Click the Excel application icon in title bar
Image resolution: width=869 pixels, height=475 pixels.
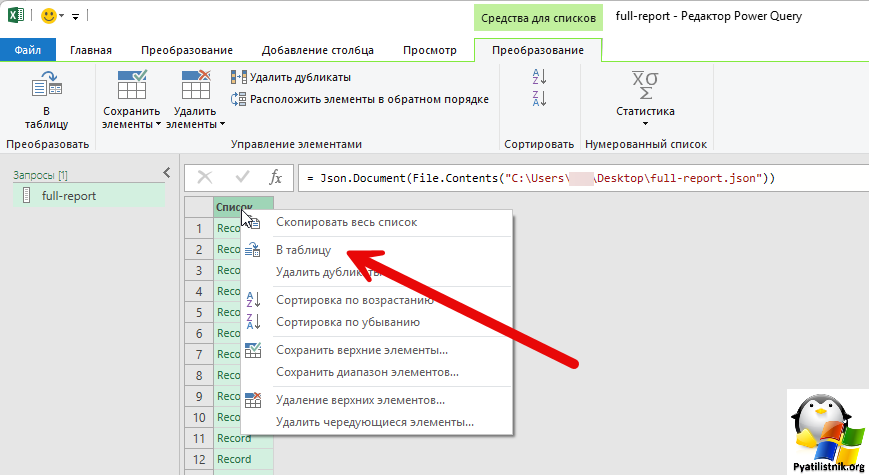[16, 15]
